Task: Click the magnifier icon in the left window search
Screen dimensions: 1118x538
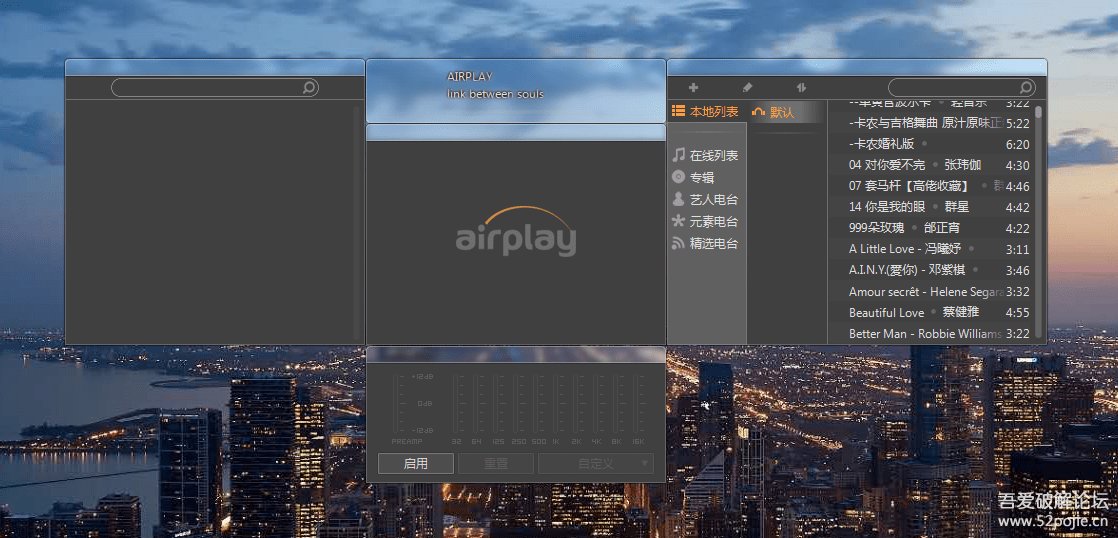Action: (x=309, y=88)
